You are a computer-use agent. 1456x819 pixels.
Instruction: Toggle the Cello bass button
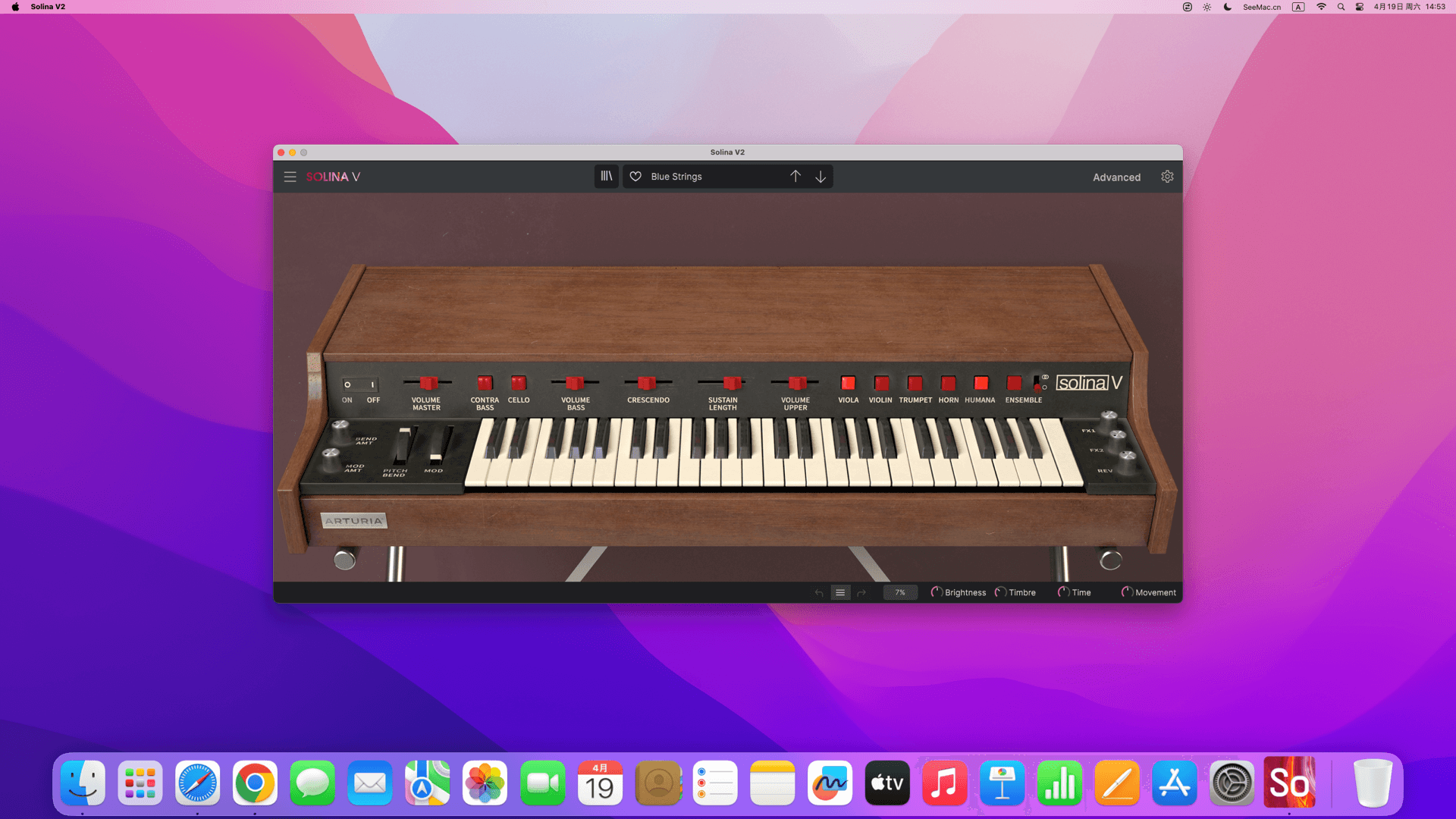point(519,384)
